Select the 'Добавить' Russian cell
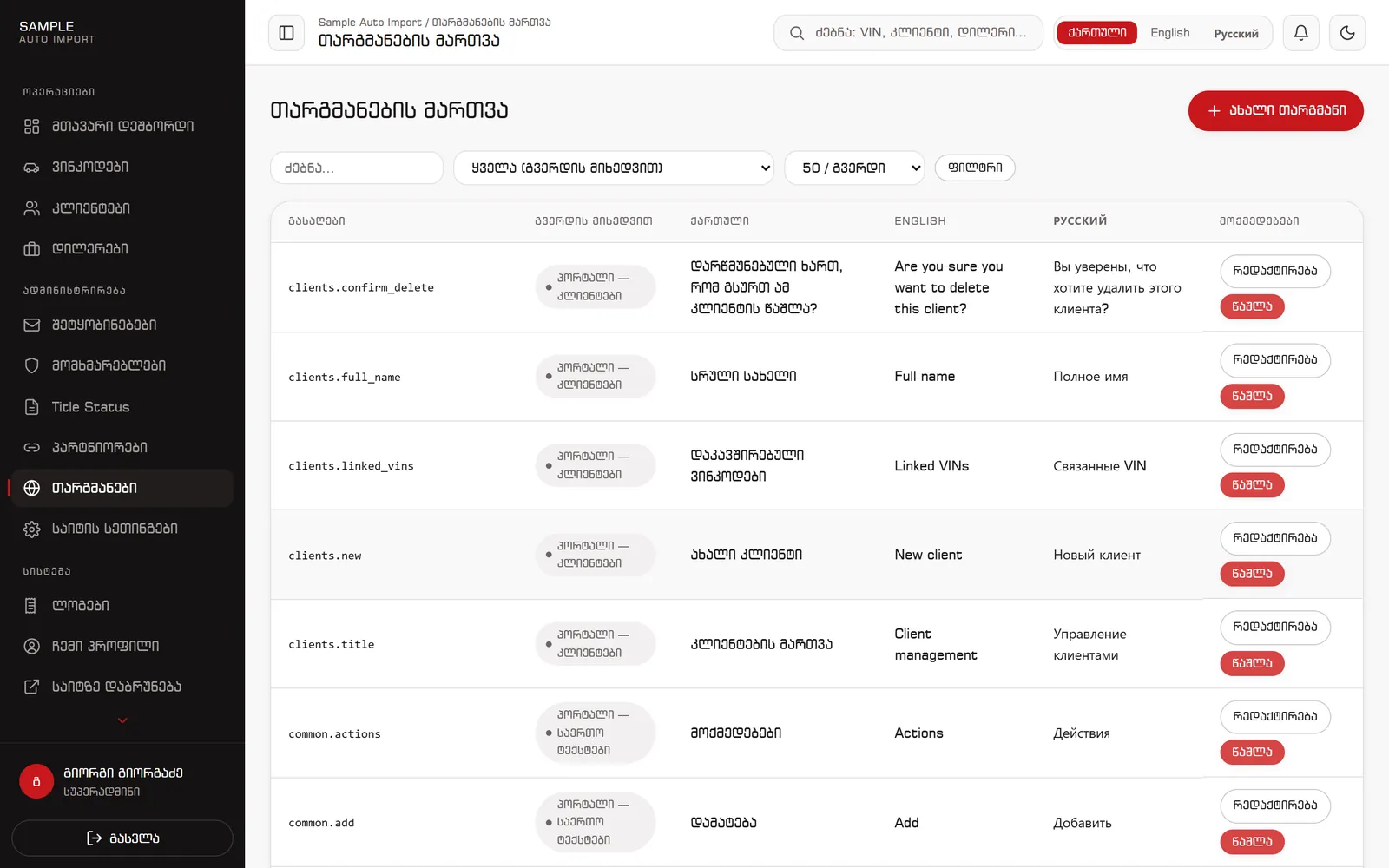This screenshot has height=868, width=1389. click(x=1083, y=824)
